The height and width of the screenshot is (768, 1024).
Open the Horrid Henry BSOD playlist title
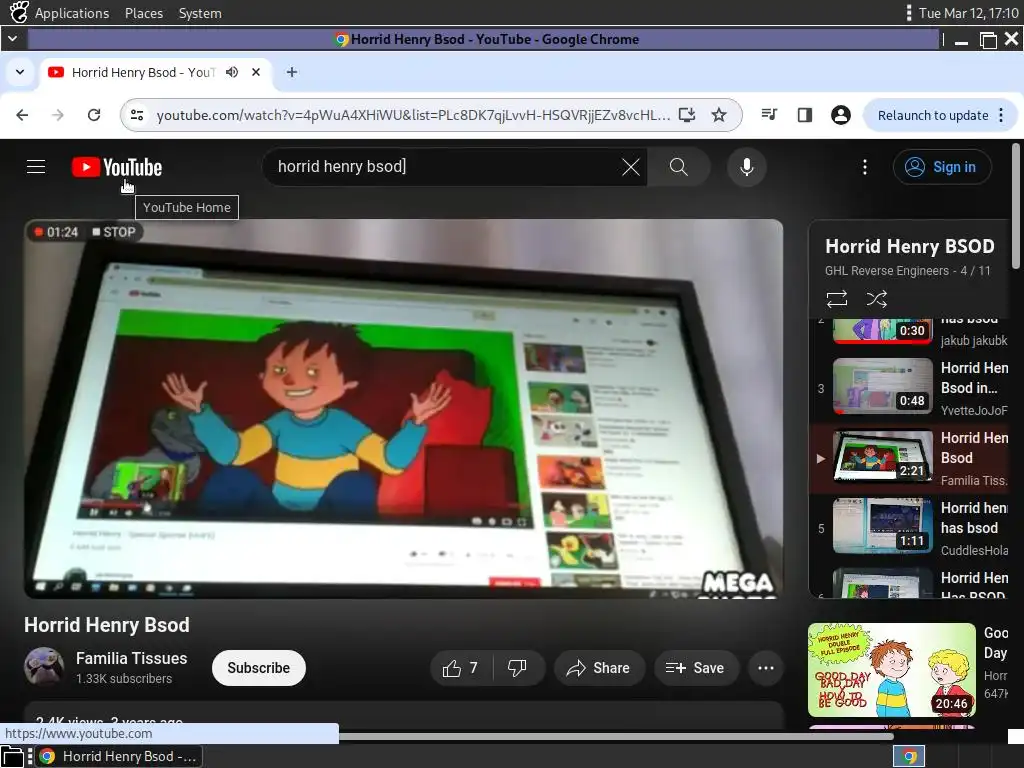910,246
